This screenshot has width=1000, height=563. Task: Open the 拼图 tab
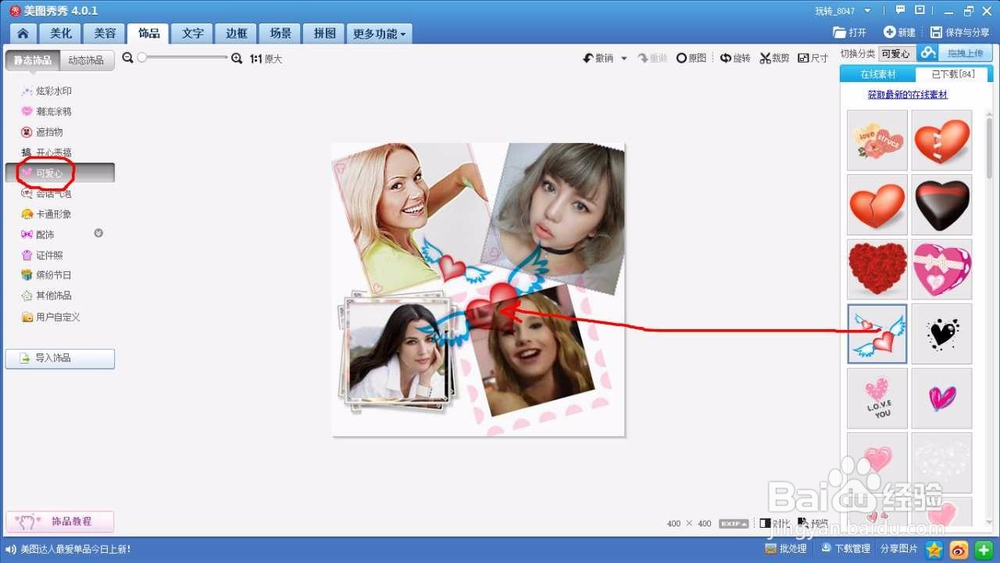pyautogui.click(x=324, y=33)
